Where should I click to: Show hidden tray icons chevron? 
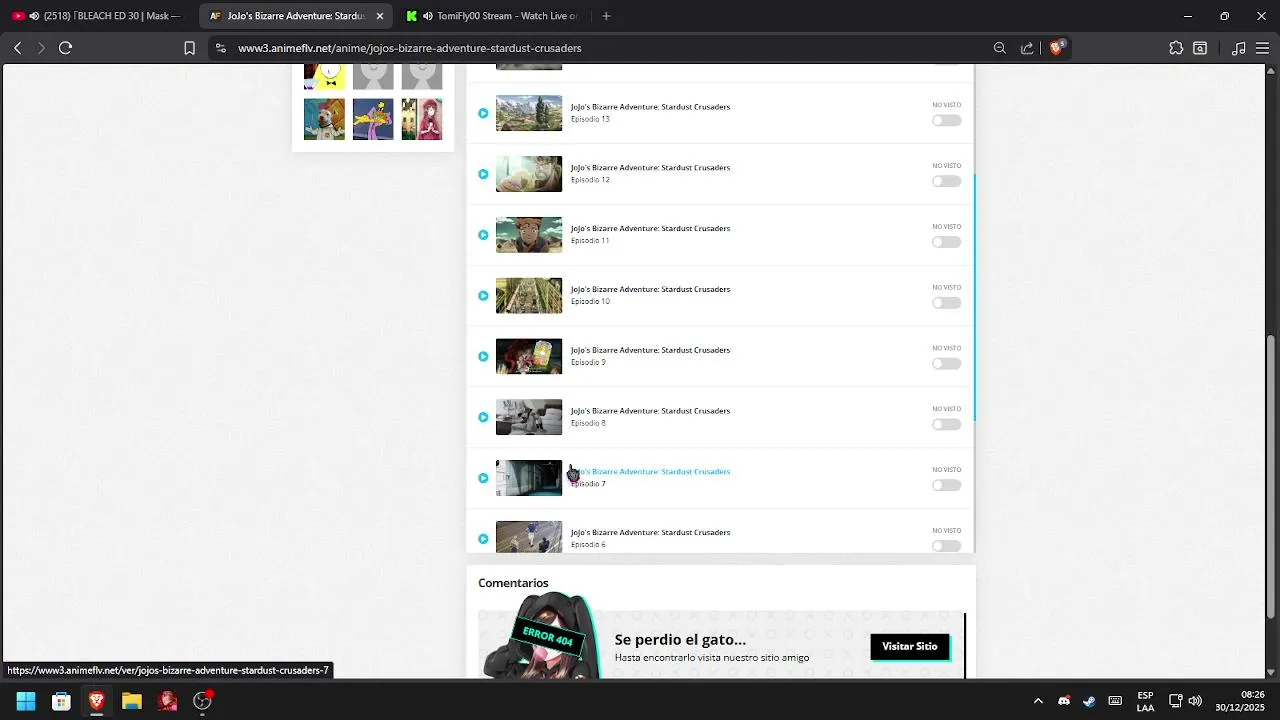point(1038,701)
